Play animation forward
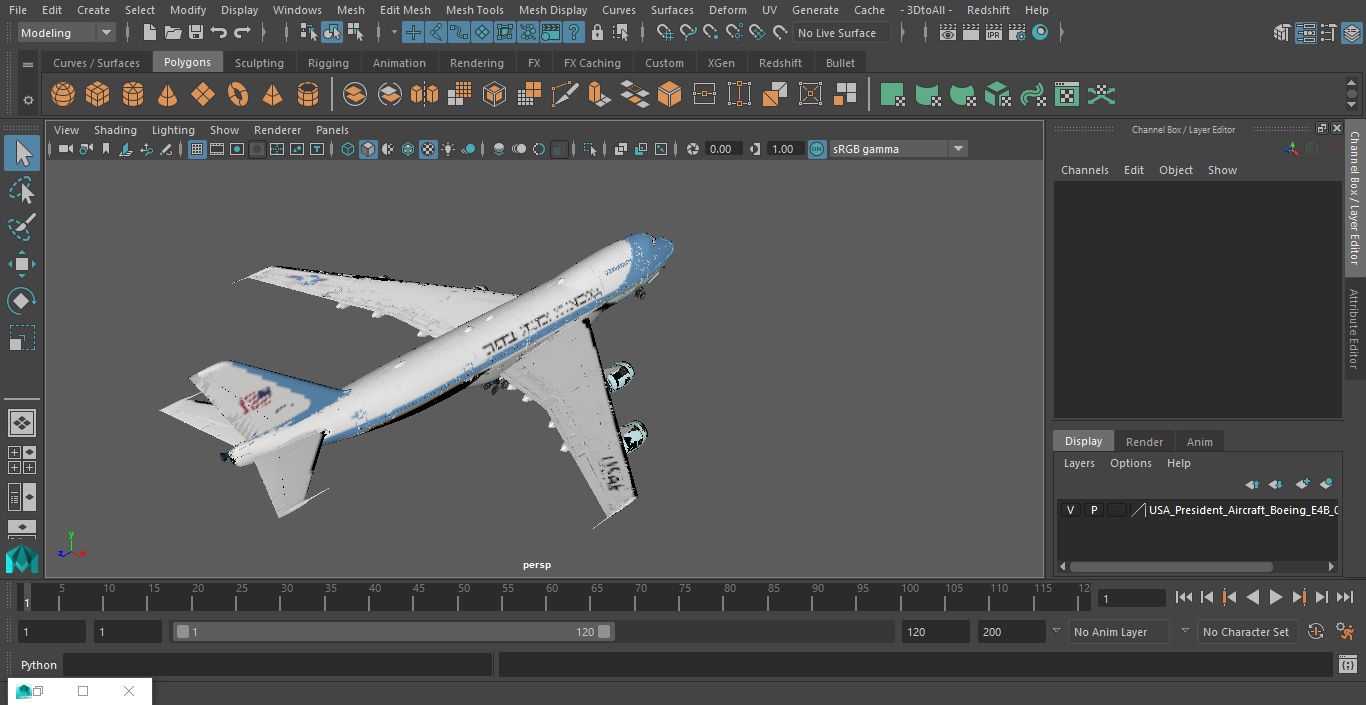Screen dimensions: 1366x705 click(1276, 597)
